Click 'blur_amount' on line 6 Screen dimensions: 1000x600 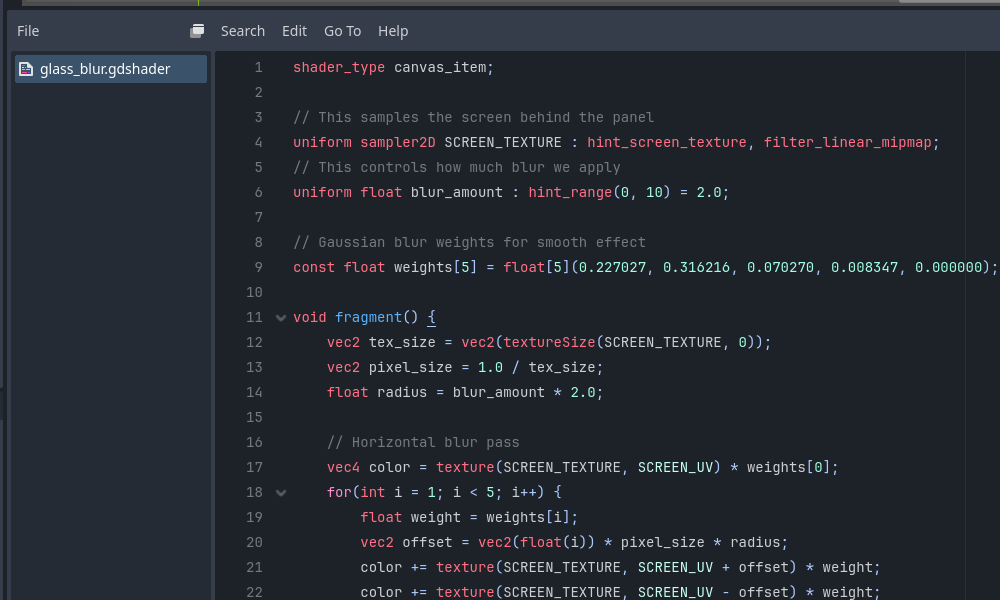(457, 193)
